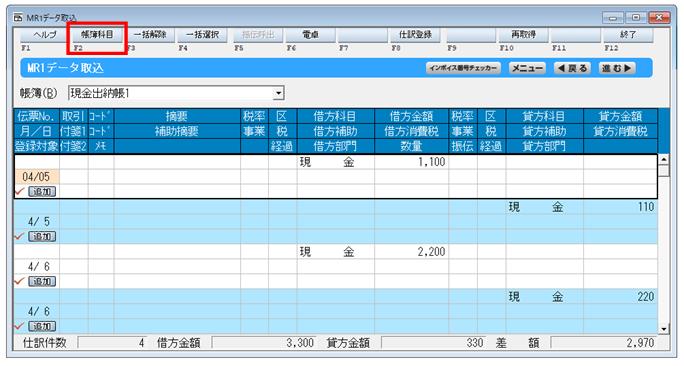This screenshot has height=366, width=684.
Task: Open the 電卓 calculator button
Action: (310, 35)
